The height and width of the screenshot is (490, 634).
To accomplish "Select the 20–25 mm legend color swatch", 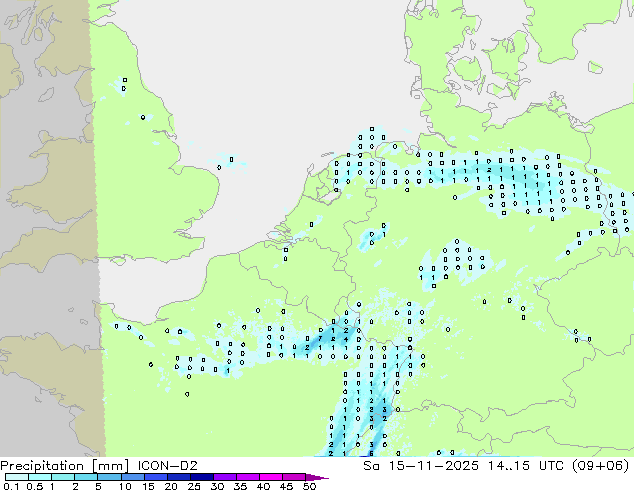I will [x=178, y=477].
